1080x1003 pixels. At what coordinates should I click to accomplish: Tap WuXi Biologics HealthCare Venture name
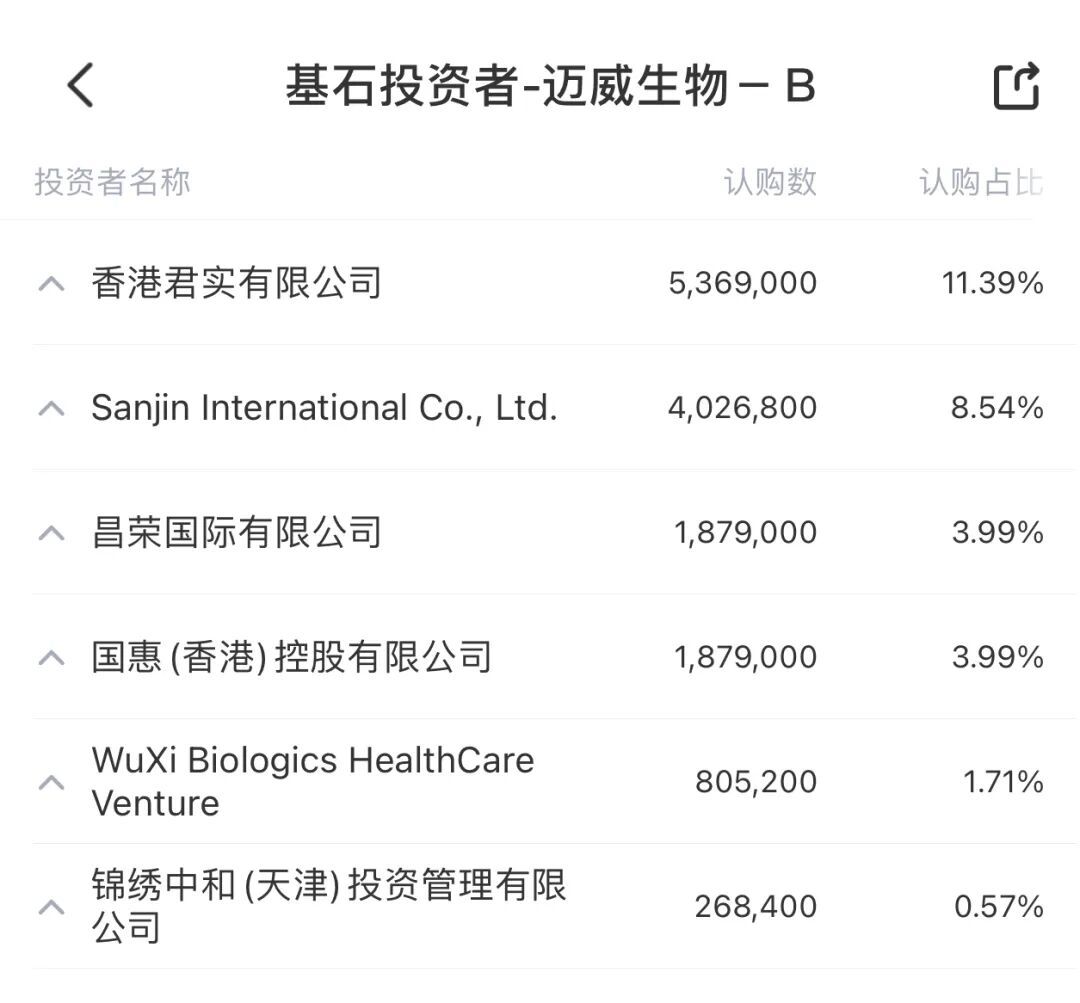(312, 781)
